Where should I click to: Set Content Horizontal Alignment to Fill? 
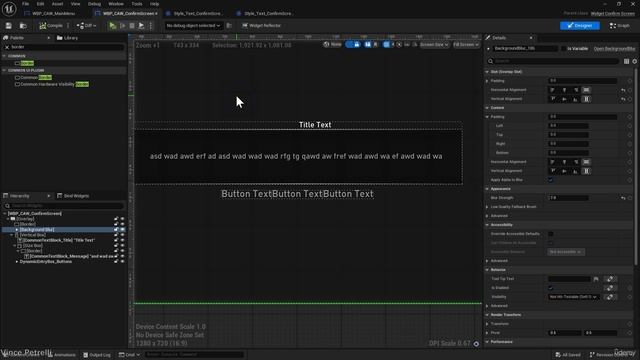pyautogui.click(x=586, y=162)
